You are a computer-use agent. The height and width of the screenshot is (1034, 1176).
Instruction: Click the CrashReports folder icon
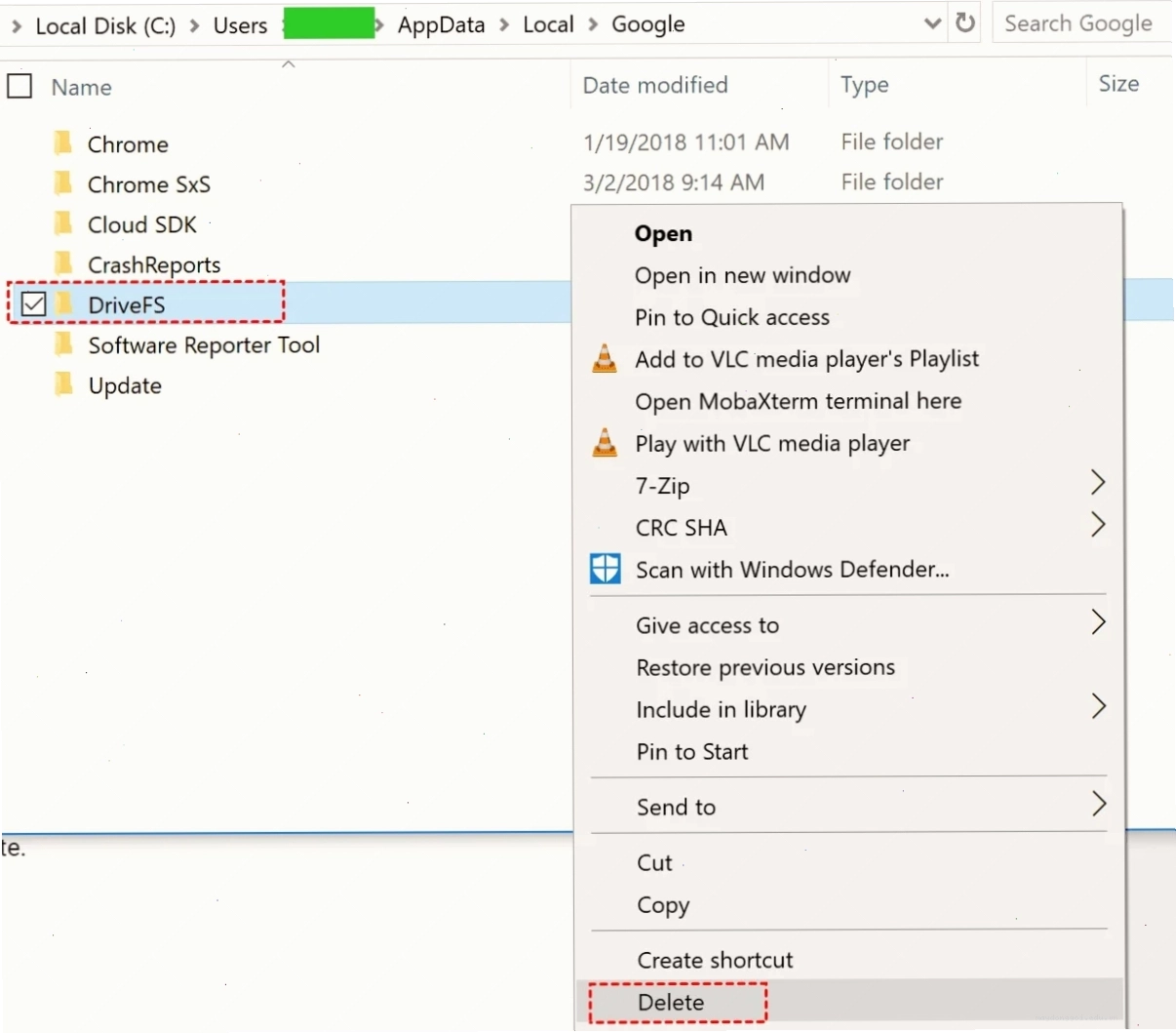tap(63, 263)
